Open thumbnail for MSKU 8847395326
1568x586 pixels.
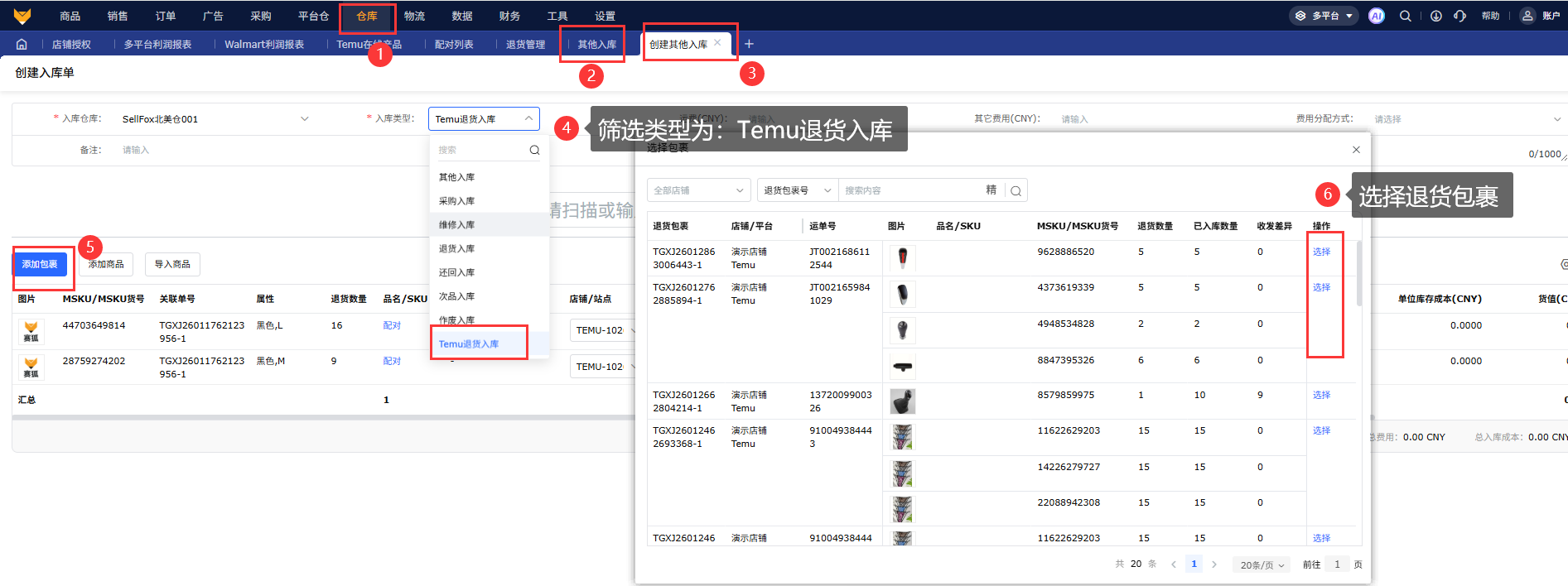(x=903, y=366)
